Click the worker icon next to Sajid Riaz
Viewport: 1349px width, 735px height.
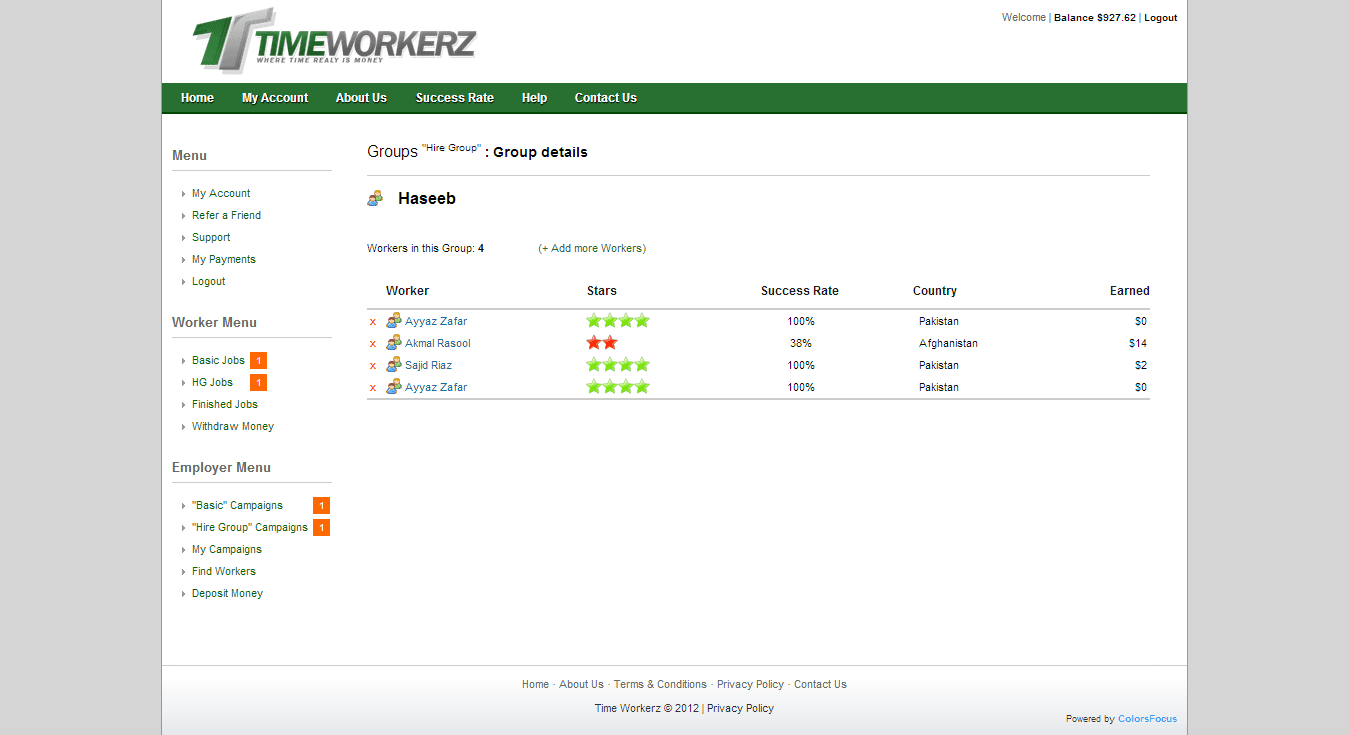coord(394,365)
